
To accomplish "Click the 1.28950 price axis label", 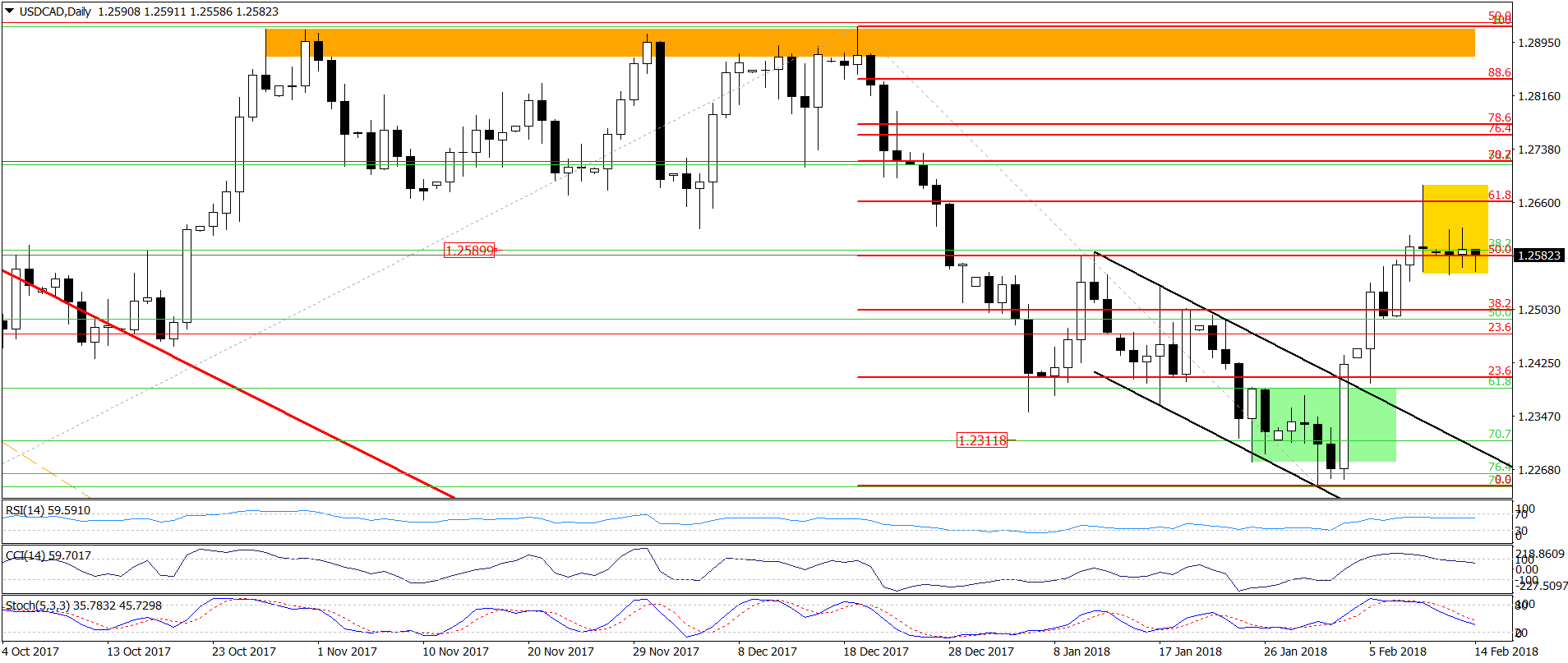I will click(1539, 43).
